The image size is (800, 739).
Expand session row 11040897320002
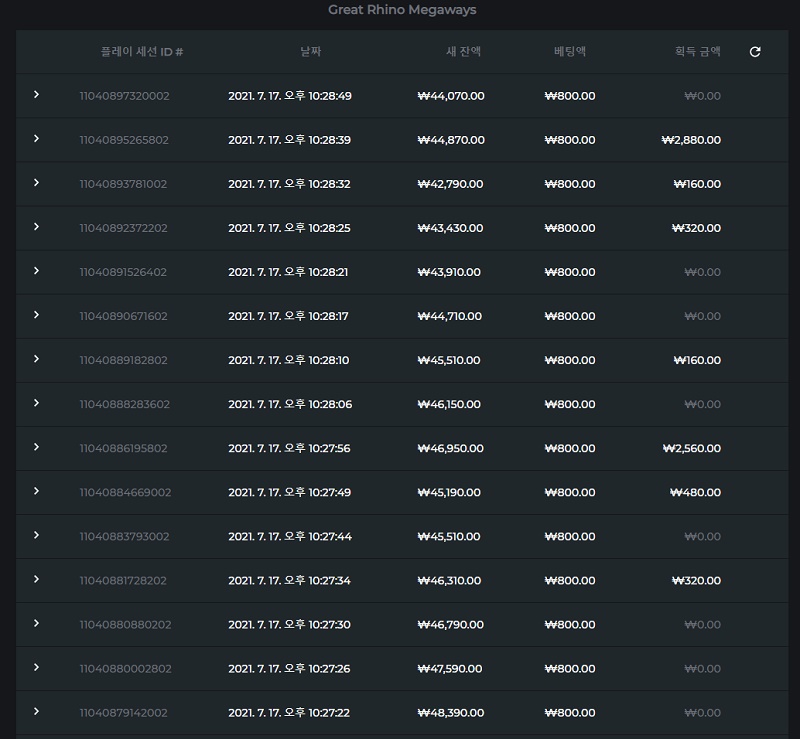click(x=36, y=94)
